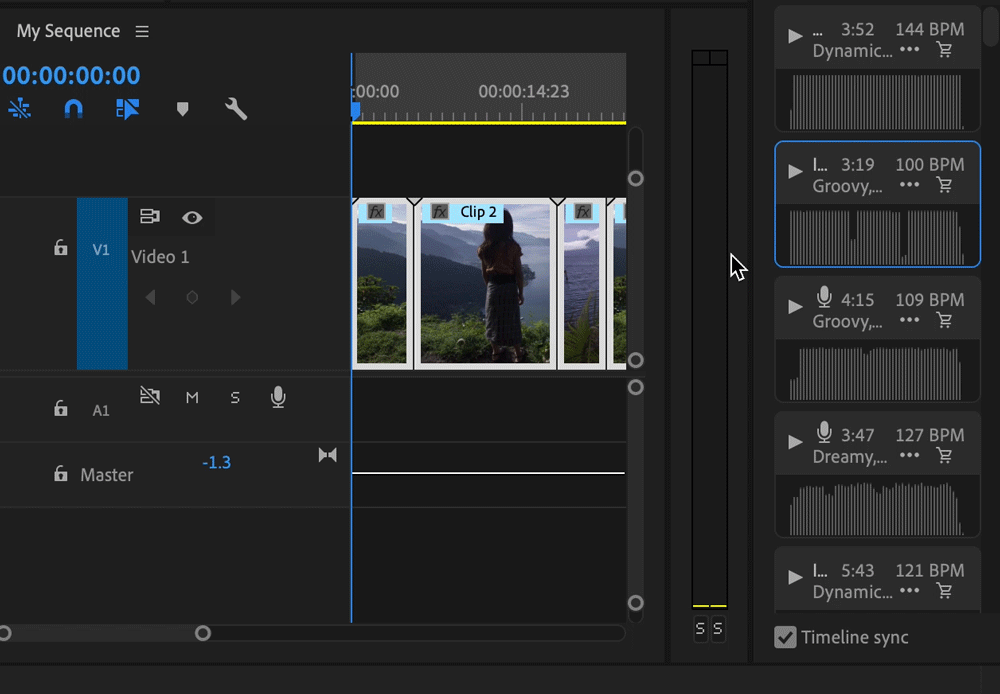Toggle the lock on Video 1 track

(61, 248)
